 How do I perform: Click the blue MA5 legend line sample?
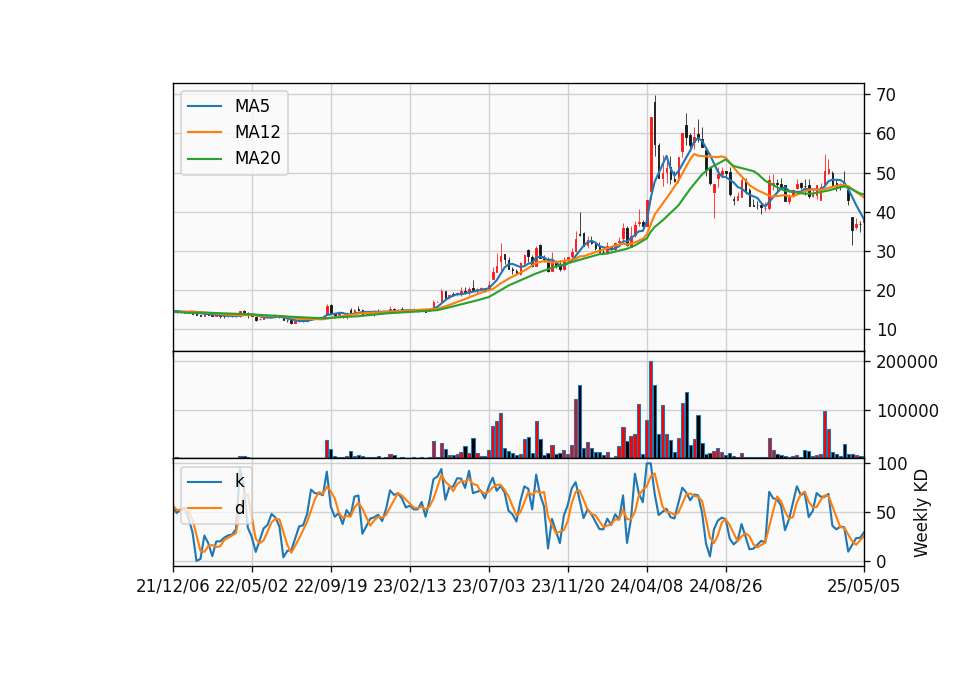coord(204,106)
